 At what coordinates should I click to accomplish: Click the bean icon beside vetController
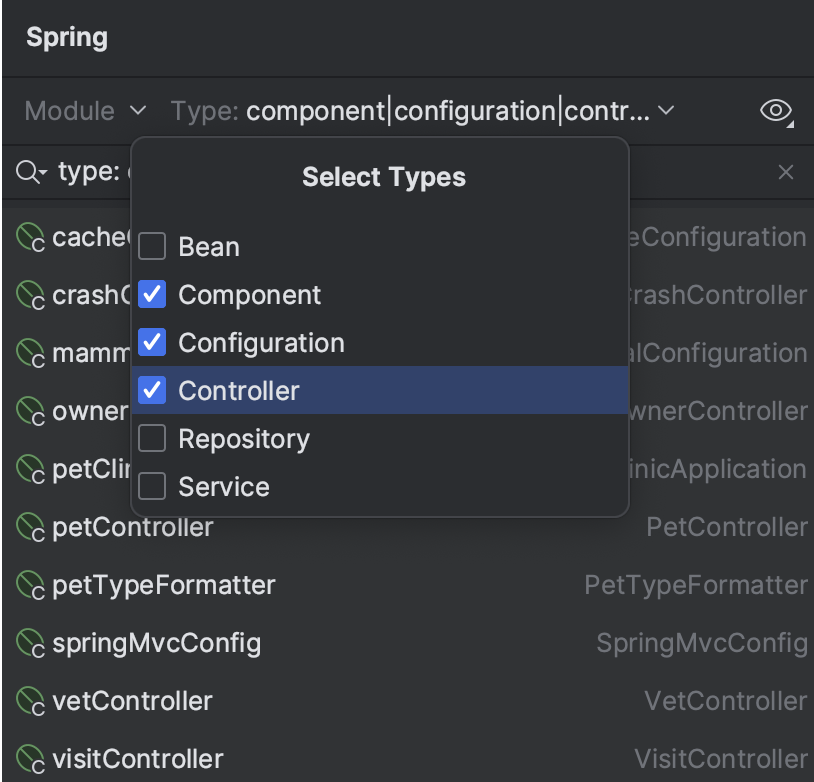coord(28,701)
